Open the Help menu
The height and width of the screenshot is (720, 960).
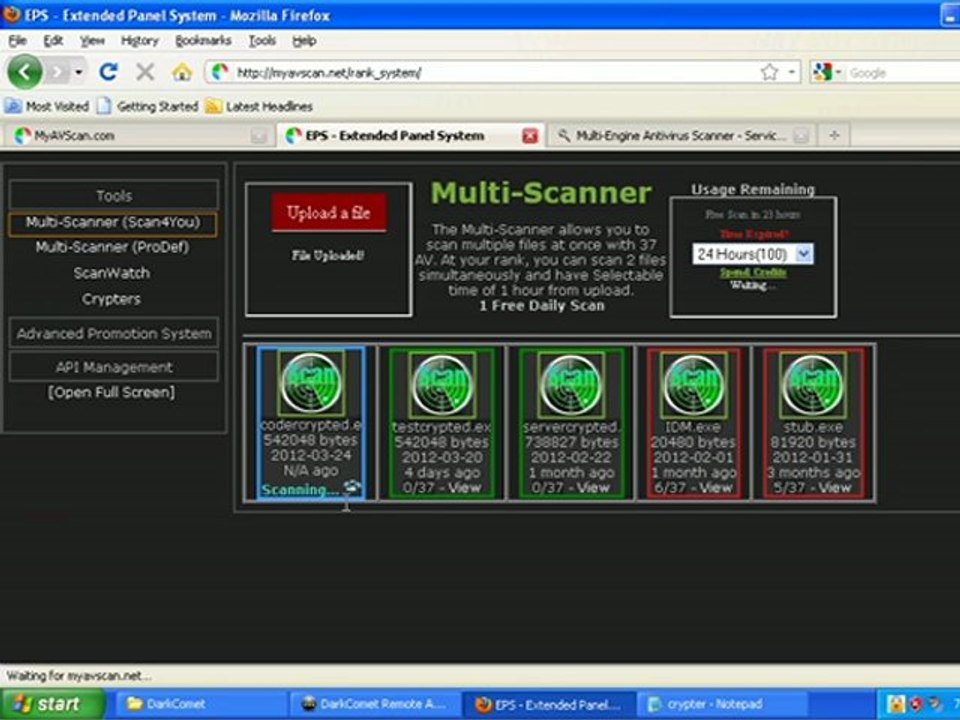pyautogui.click(x=304, y=40)
